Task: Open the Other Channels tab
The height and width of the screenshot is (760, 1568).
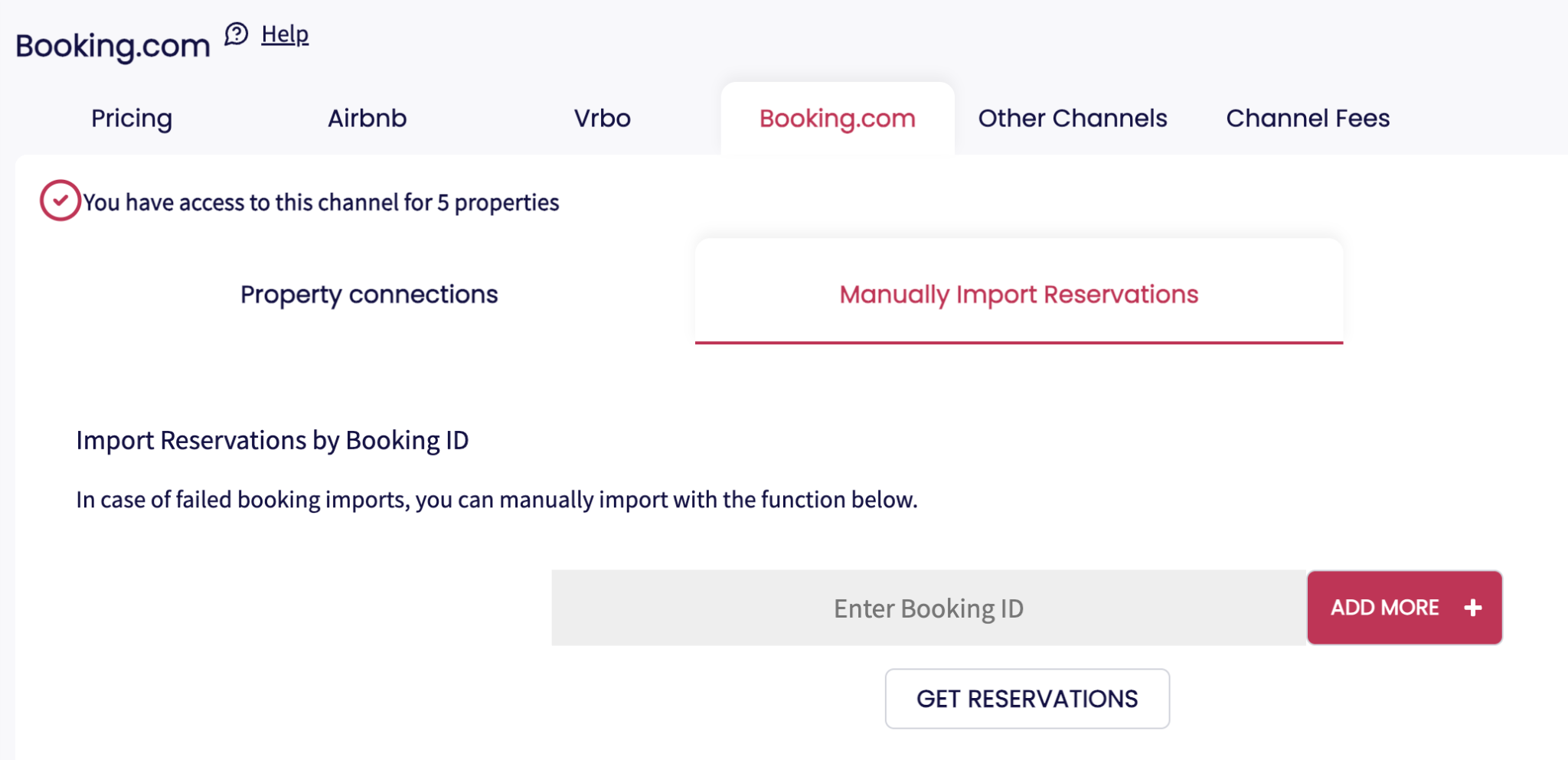Action: click(1072, 119)
